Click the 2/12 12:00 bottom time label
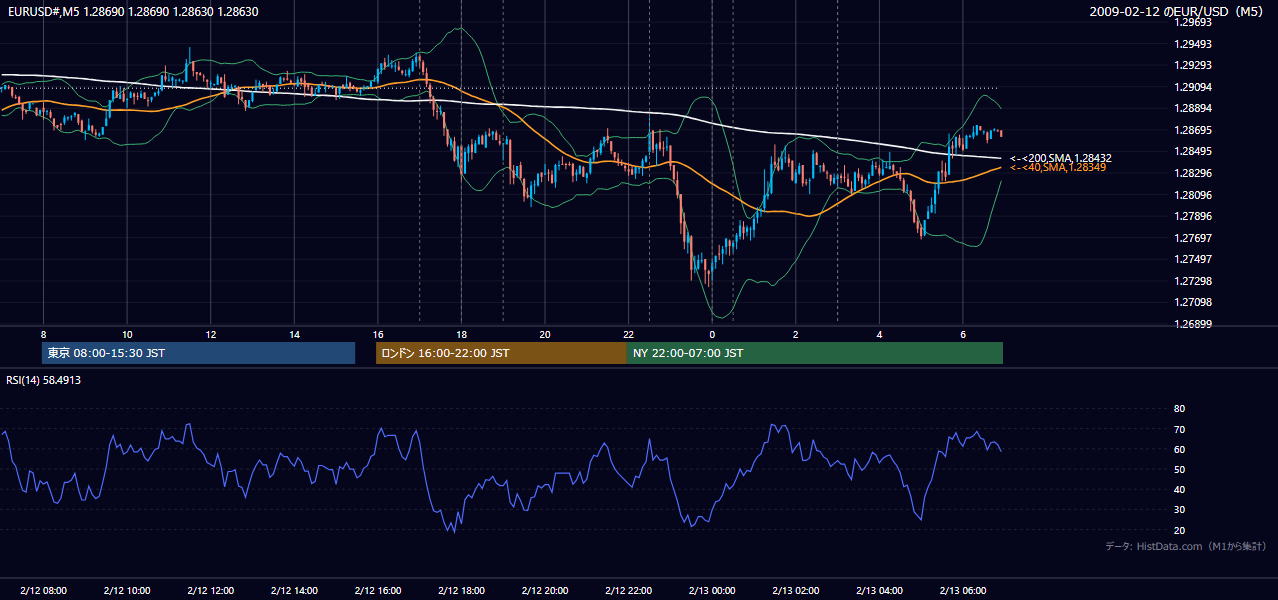This screenshot has height=600, width=1278. pyautogui.click(x=210, y=591)
